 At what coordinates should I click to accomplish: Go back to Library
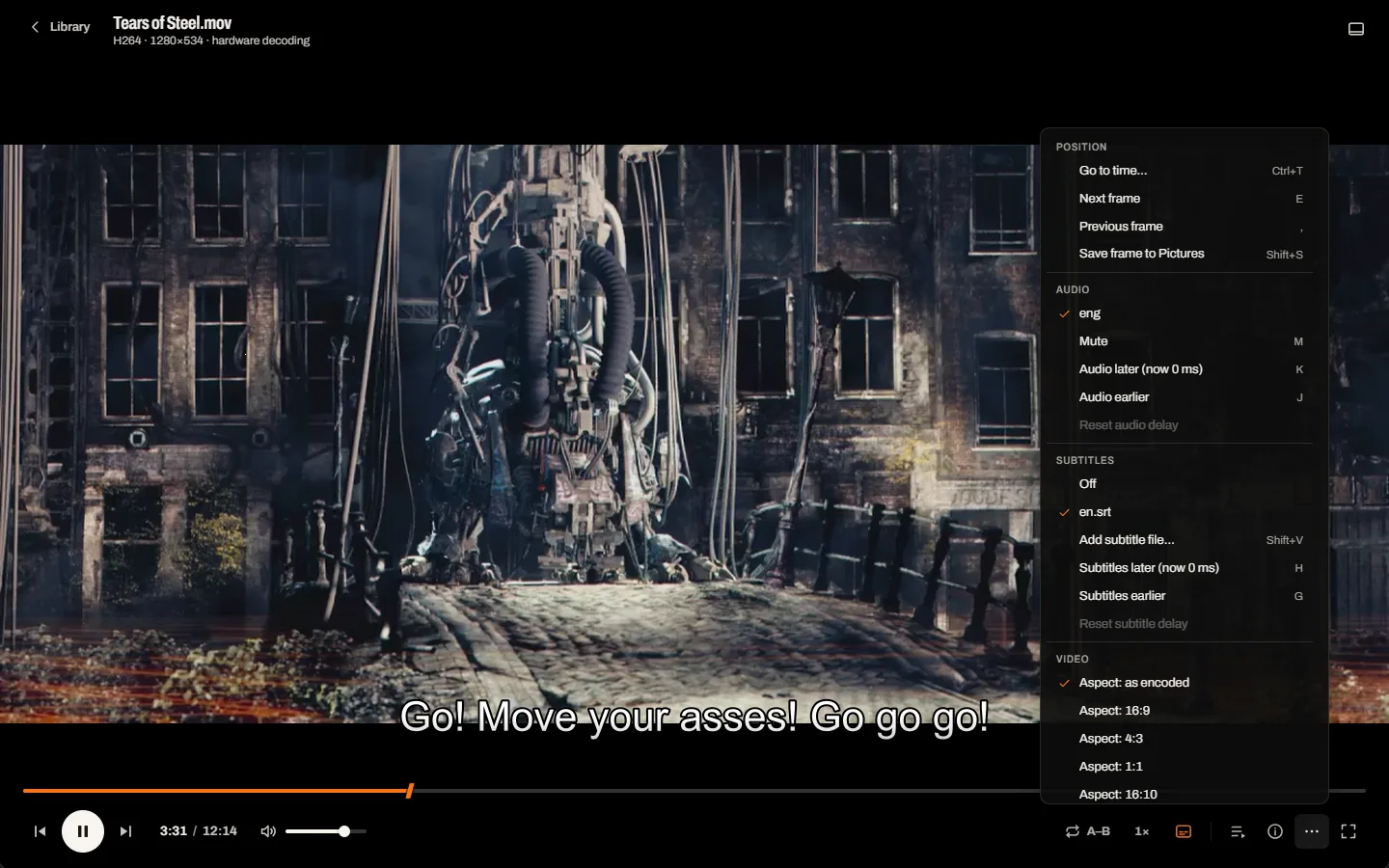click(x=61, y=27)
